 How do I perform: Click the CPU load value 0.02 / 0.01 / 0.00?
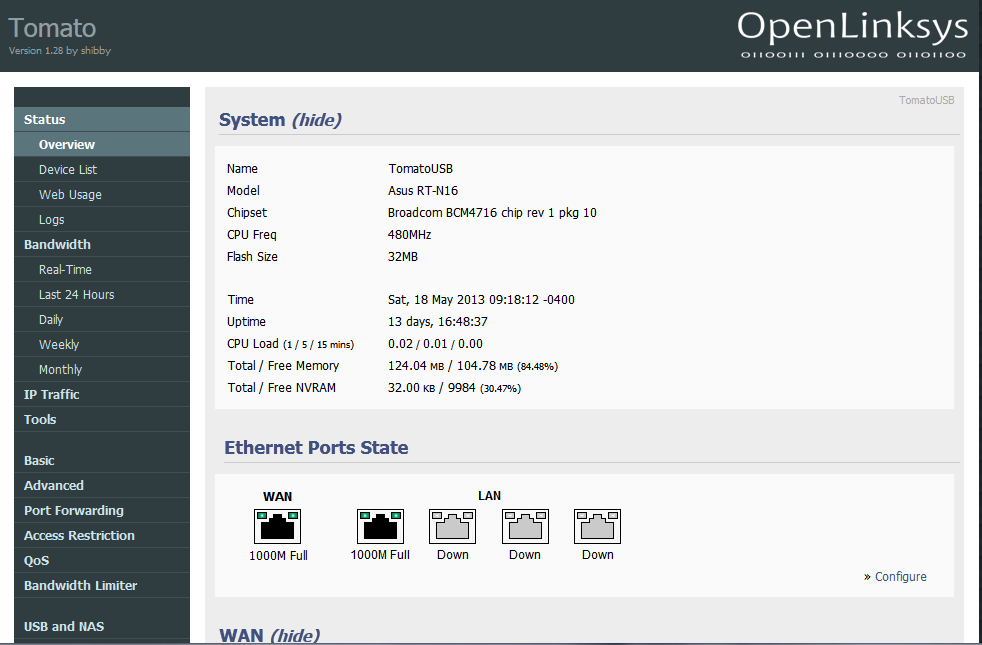coord(435,344)
